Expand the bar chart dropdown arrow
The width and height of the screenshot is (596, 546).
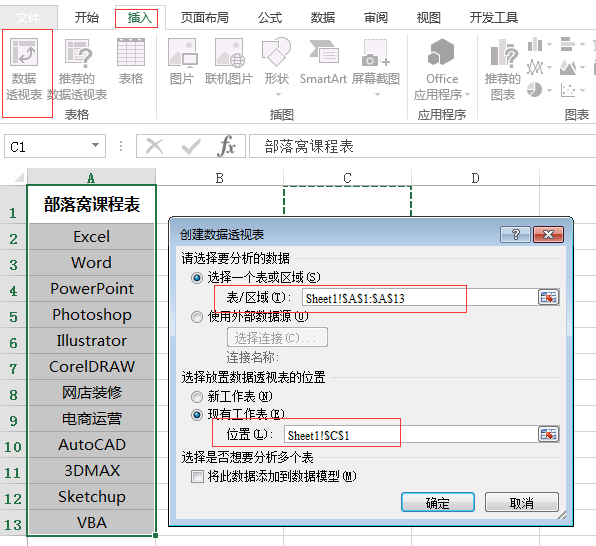point(582,44)
